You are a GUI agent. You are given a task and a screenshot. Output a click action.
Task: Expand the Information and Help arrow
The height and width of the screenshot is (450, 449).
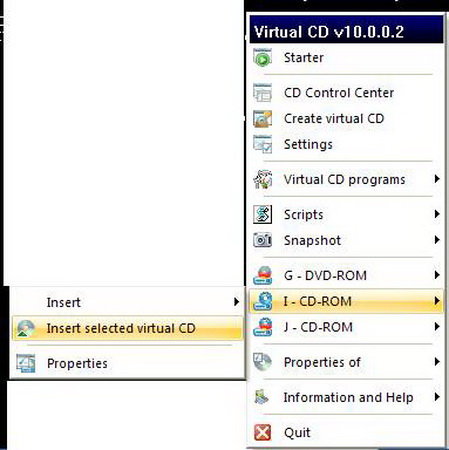click(x=437, y=397)
